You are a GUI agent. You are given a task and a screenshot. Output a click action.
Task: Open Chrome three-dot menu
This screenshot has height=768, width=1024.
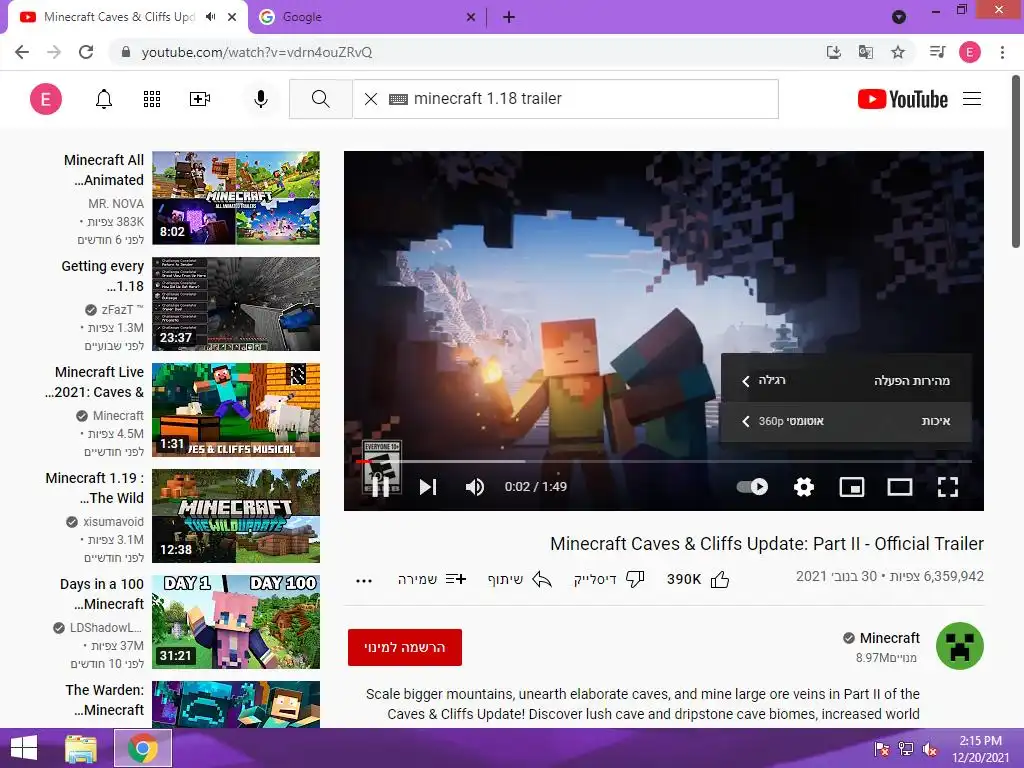point(1002,52)
